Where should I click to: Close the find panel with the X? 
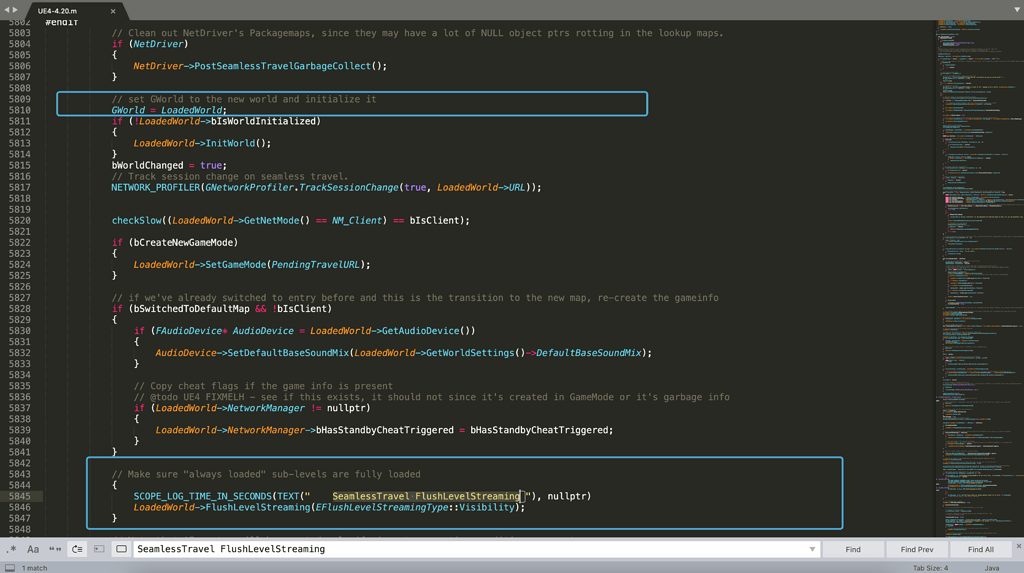pyautogui.click(x=1018, y=546)
